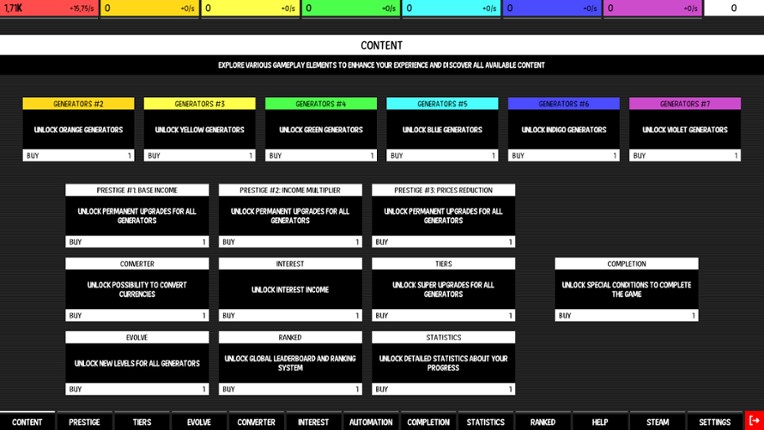764x430 pixels.
Task: Go to the Ranked tab
Action: (543, 422)
